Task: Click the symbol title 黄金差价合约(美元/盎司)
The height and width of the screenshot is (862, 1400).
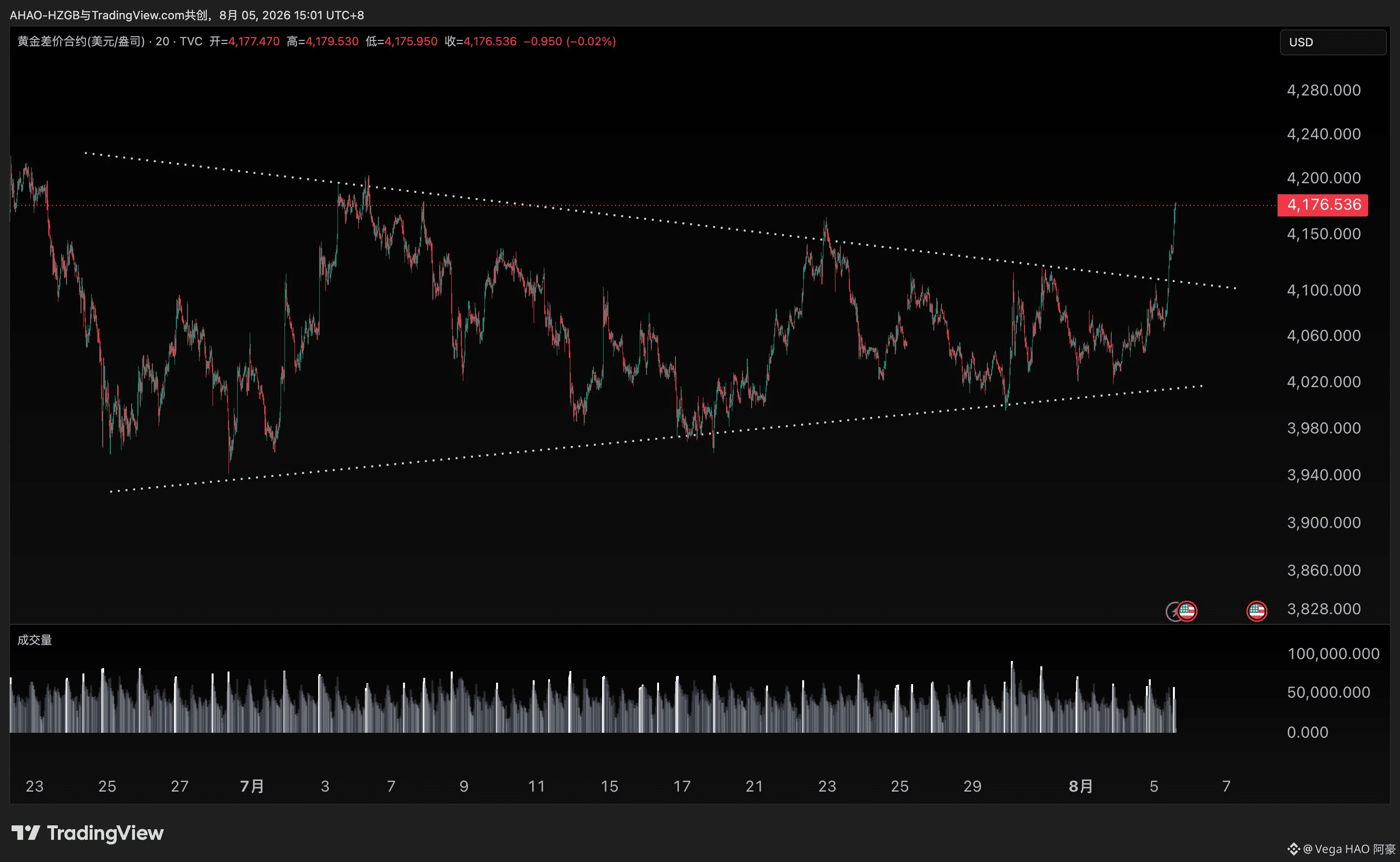Action: click(x=81, y=41)
